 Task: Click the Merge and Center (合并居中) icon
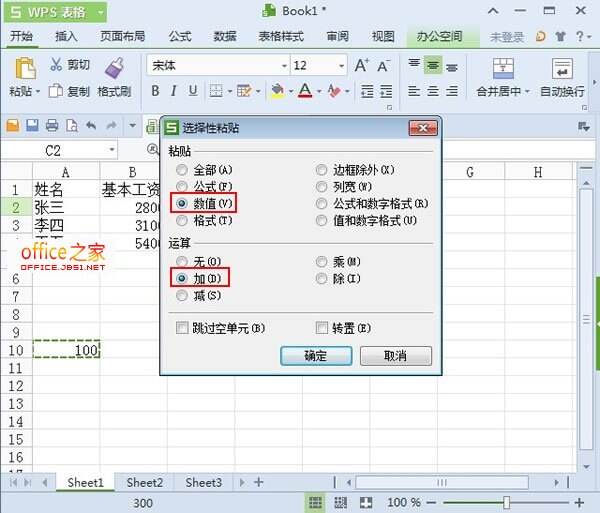(503, 68)
